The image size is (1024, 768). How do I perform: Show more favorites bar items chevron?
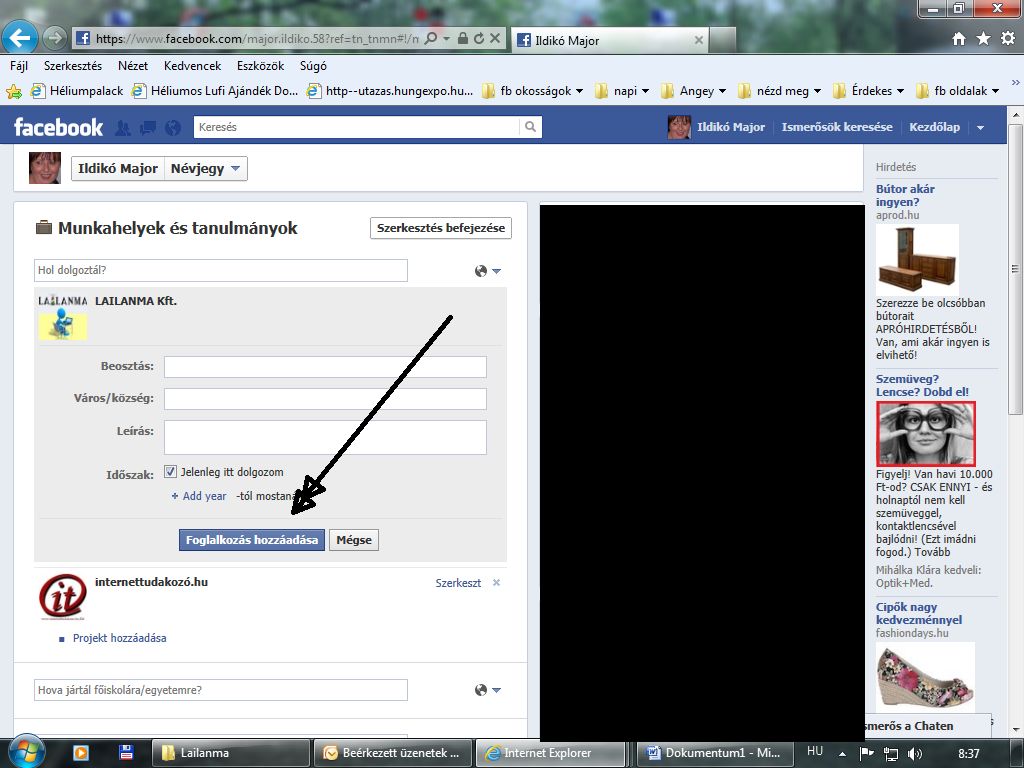coord(1015,83)
